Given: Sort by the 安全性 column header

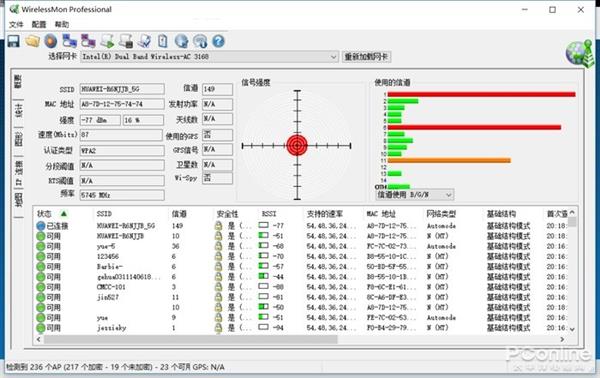Looking at the screenshot, I should [227, 214].
